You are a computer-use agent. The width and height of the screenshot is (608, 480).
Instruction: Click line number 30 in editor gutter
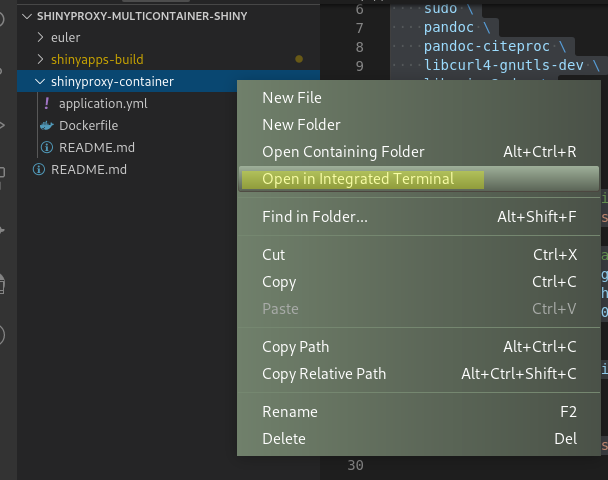click(355, 465)
